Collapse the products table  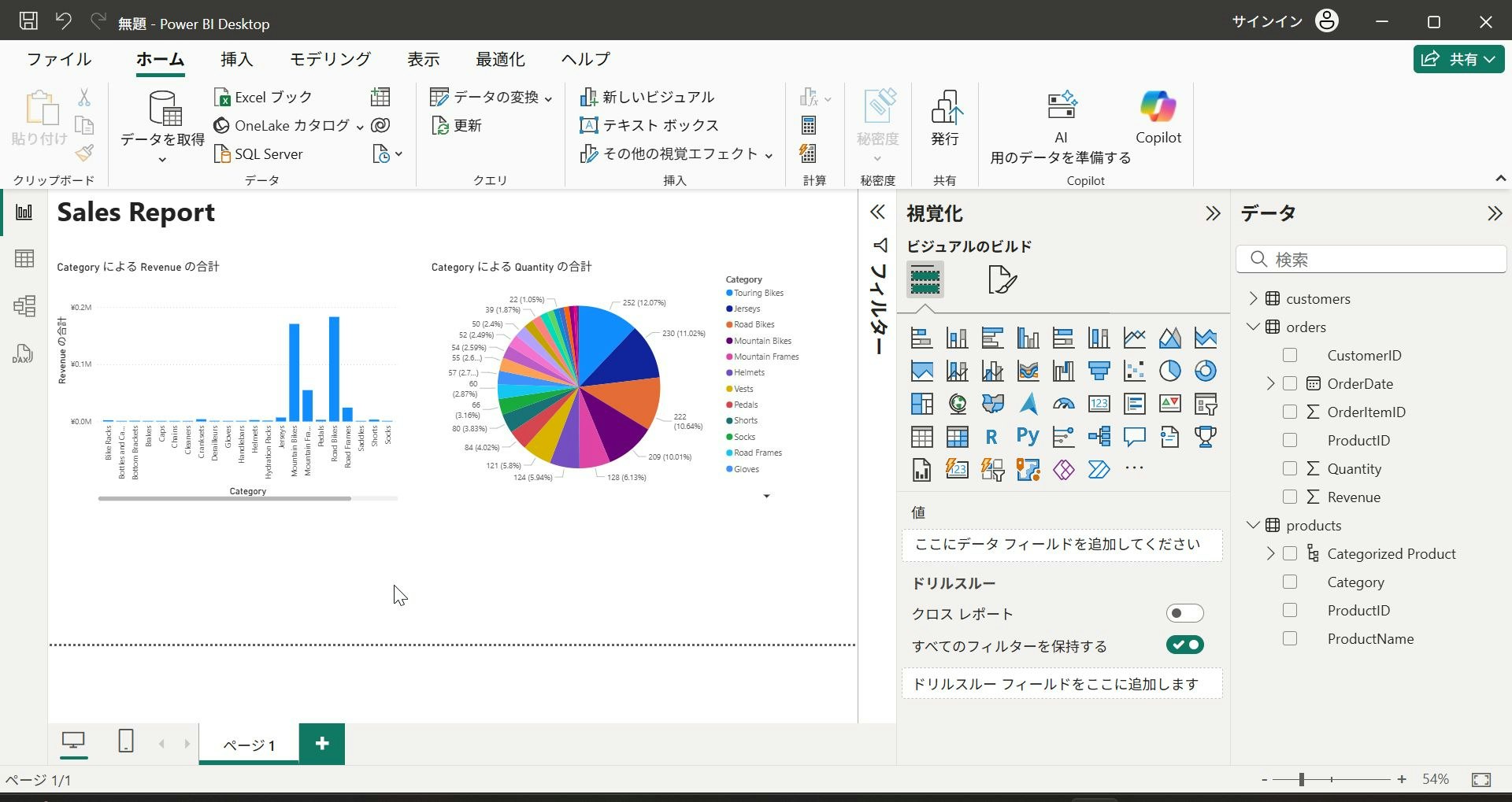(1253, 525)
